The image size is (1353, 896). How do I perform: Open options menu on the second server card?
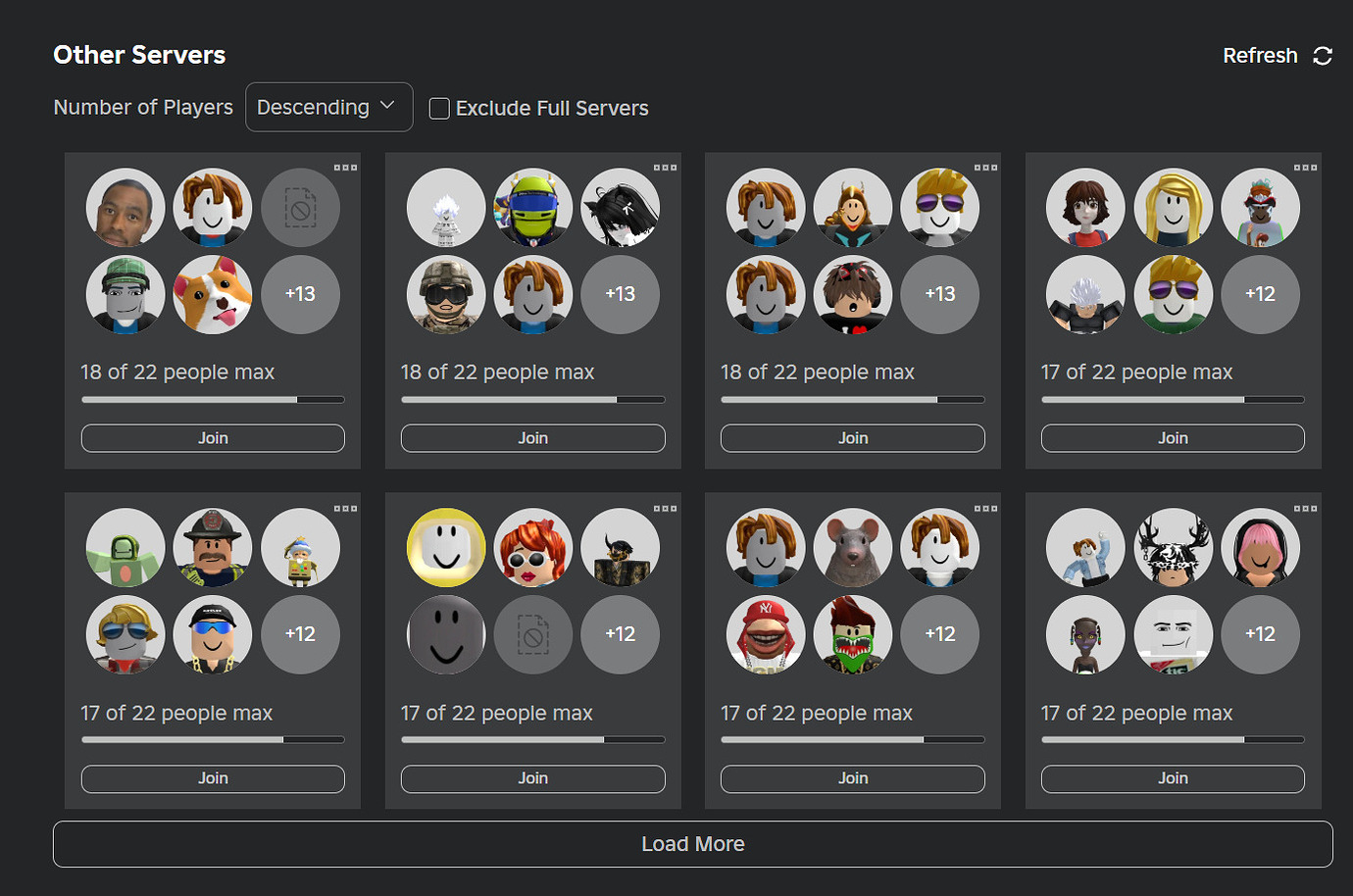pos(666,167)
